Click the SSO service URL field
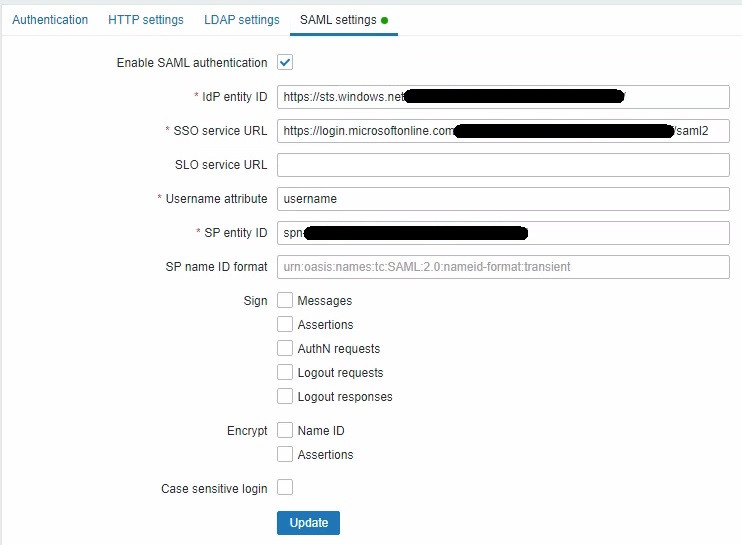Image resolution: width=742 pixels, height=545 pixels. click(x=503, y=131)
